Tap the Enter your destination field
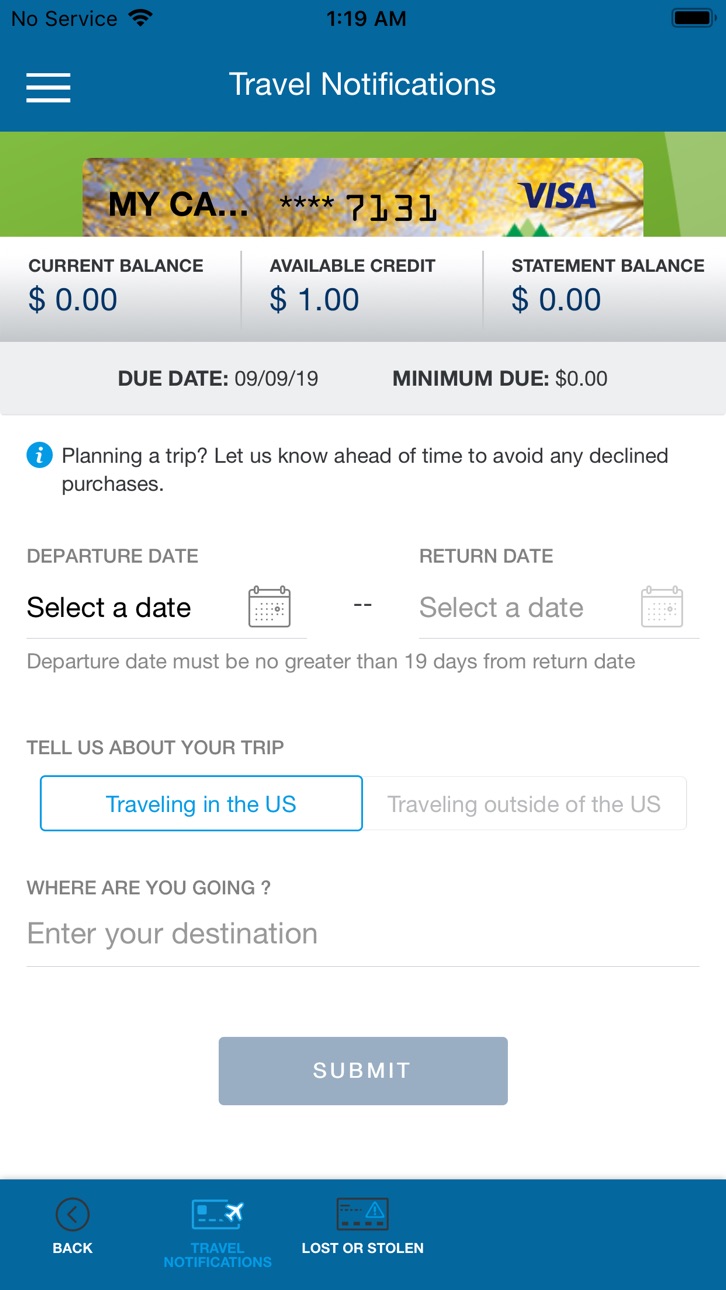Image resolution: width=726 pixels, height=1290 pixels. point(362,934)
